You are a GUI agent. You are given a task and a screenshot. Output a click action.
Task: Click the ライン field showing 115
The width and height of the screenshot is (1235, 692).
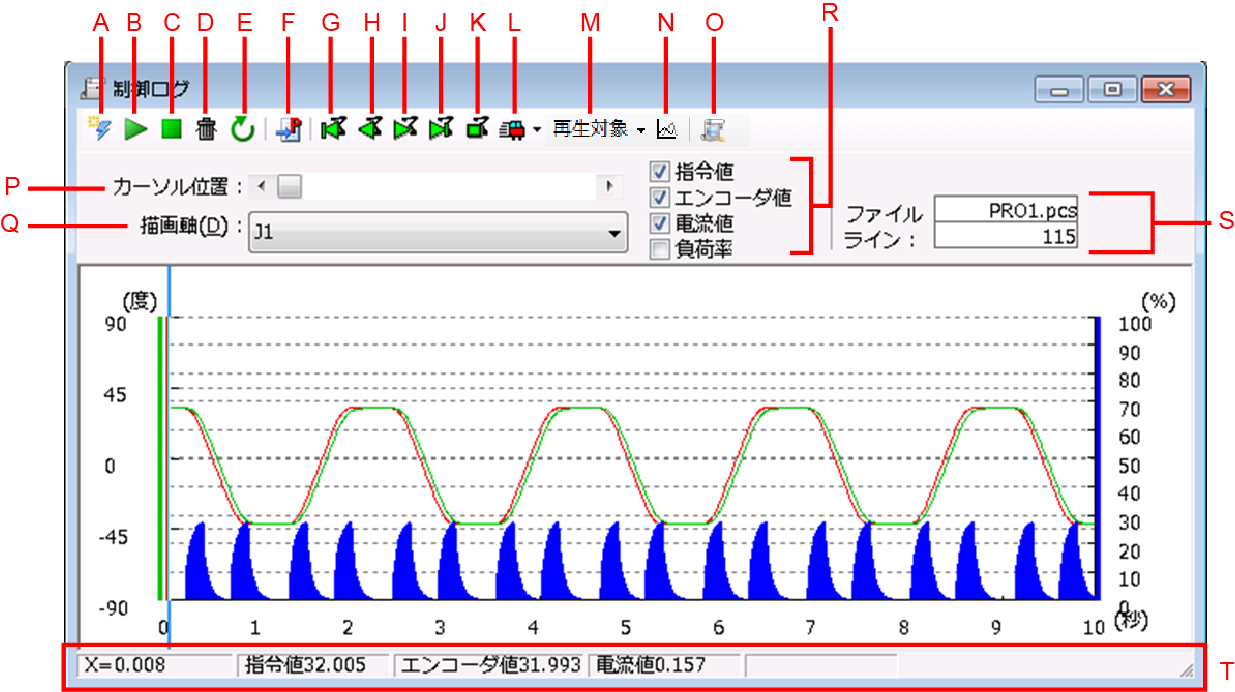(x=1005, y=237)
